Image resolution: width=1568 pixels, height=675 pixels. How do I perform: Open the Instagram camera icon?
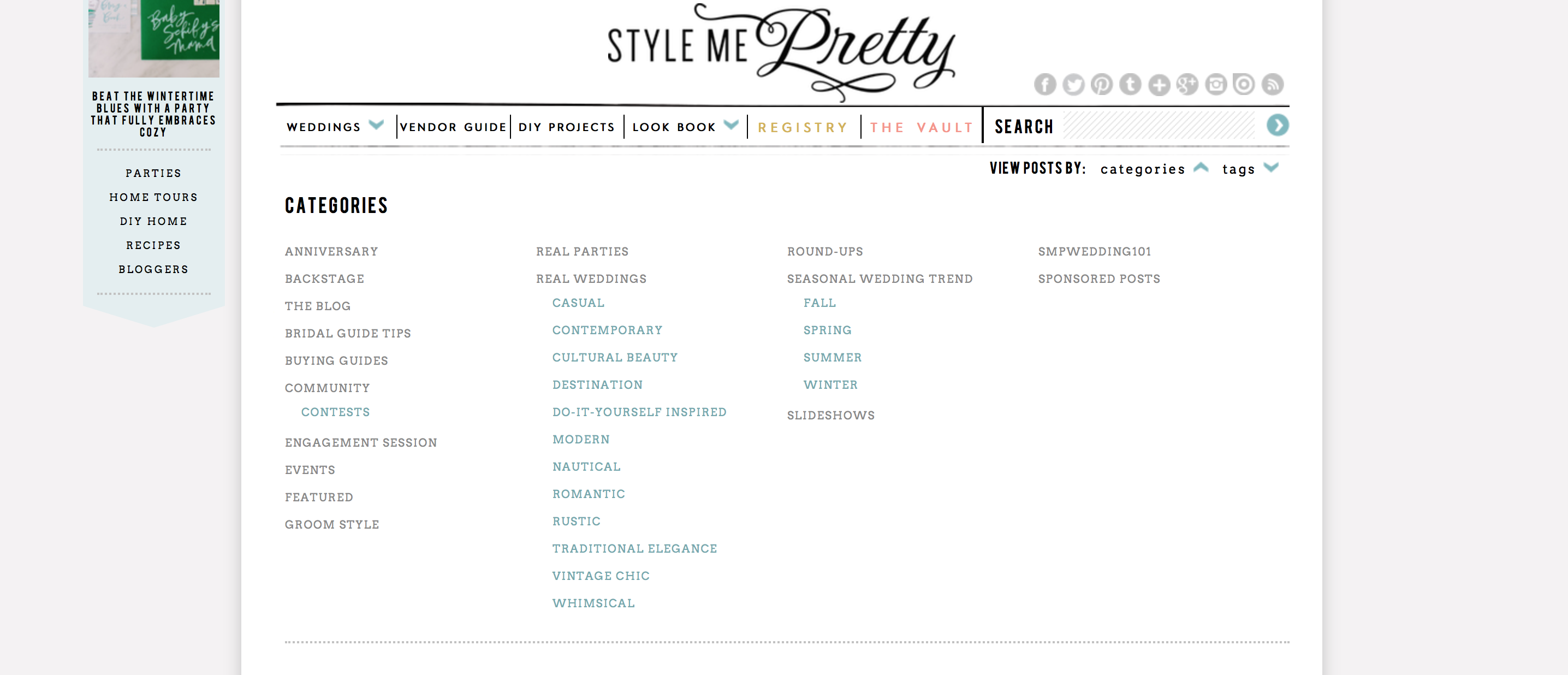[x=1215, y=84]
